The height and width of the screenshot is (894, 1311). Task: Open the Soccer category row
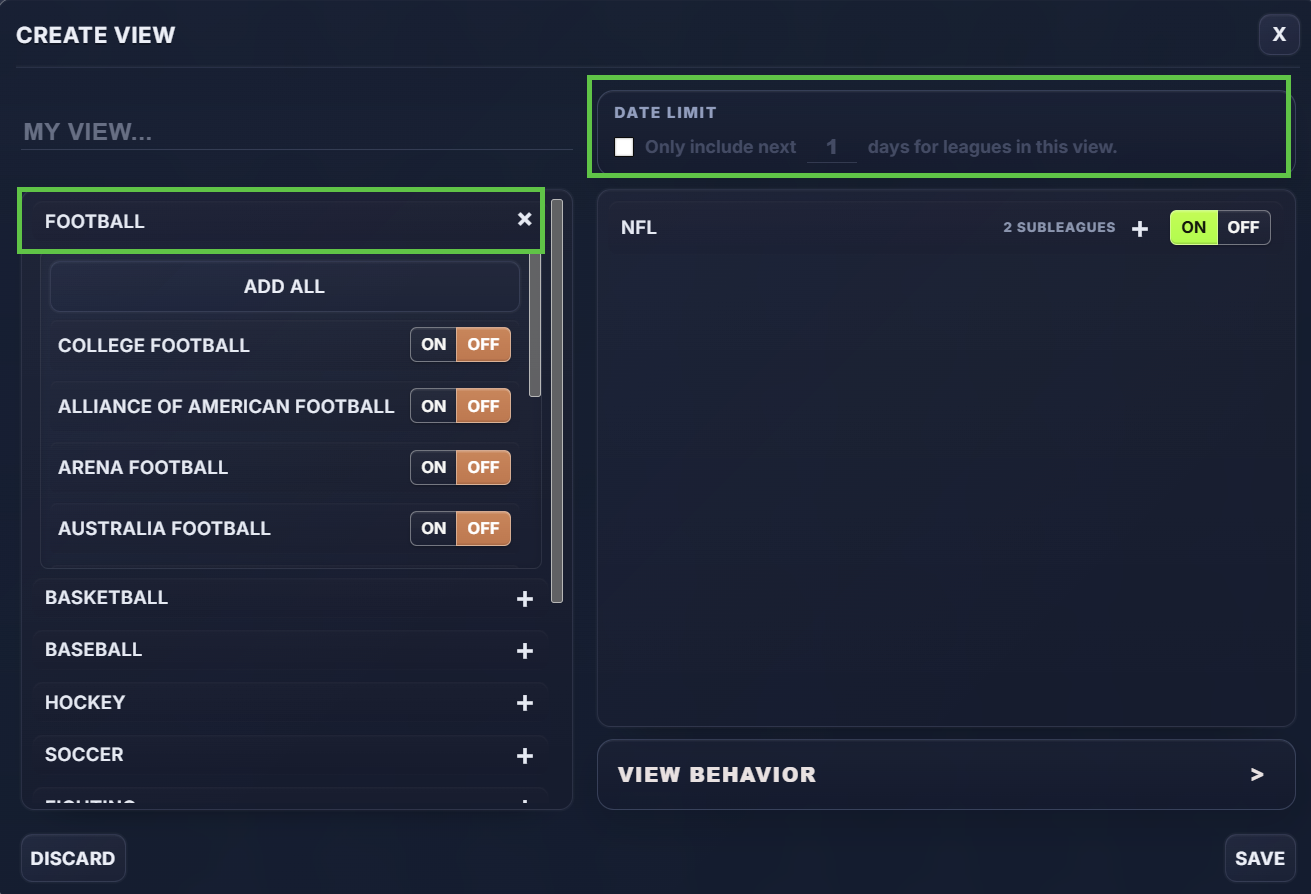click(290, 755)
